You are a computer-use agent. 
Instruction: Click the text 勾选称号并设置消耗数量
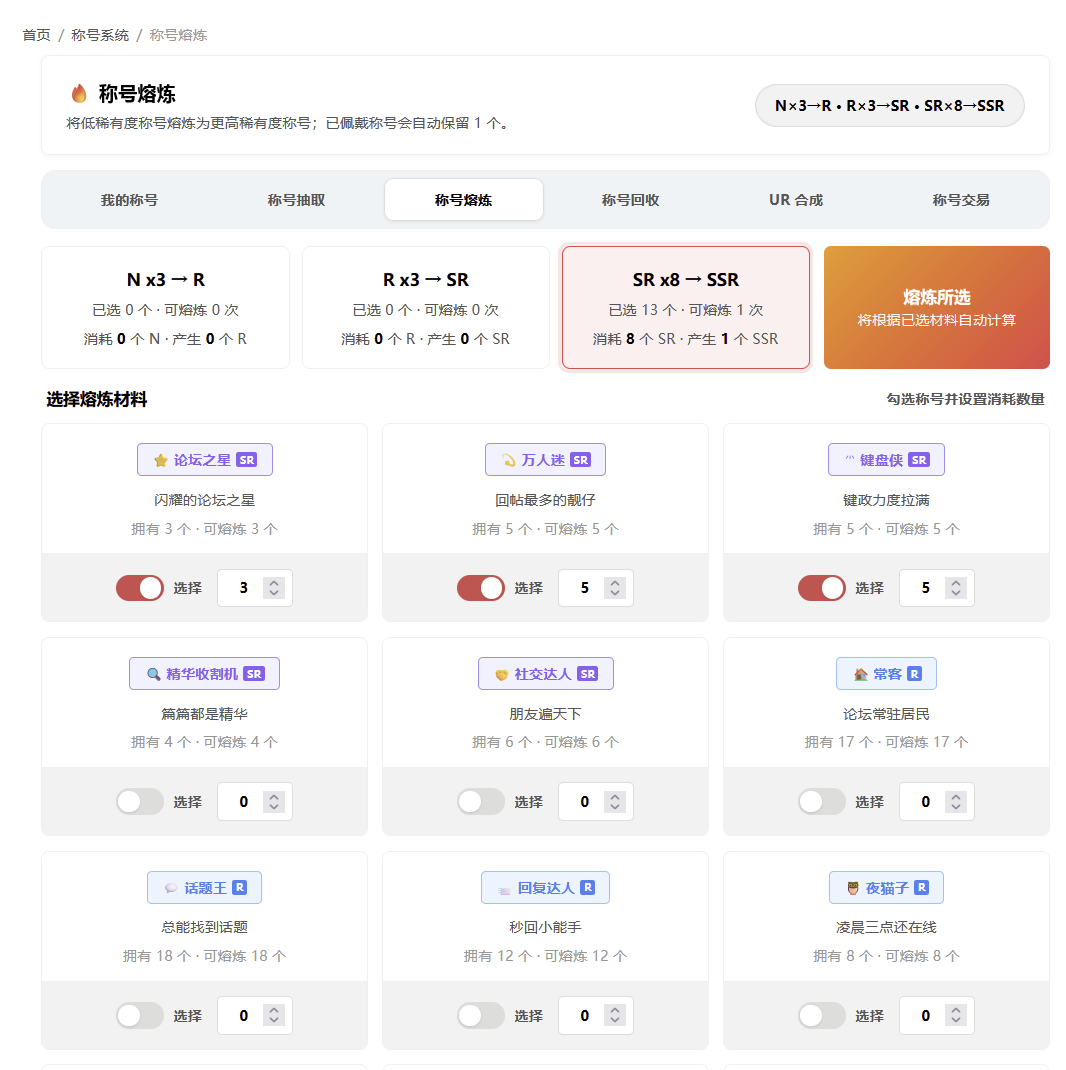(x=965, y=399)
